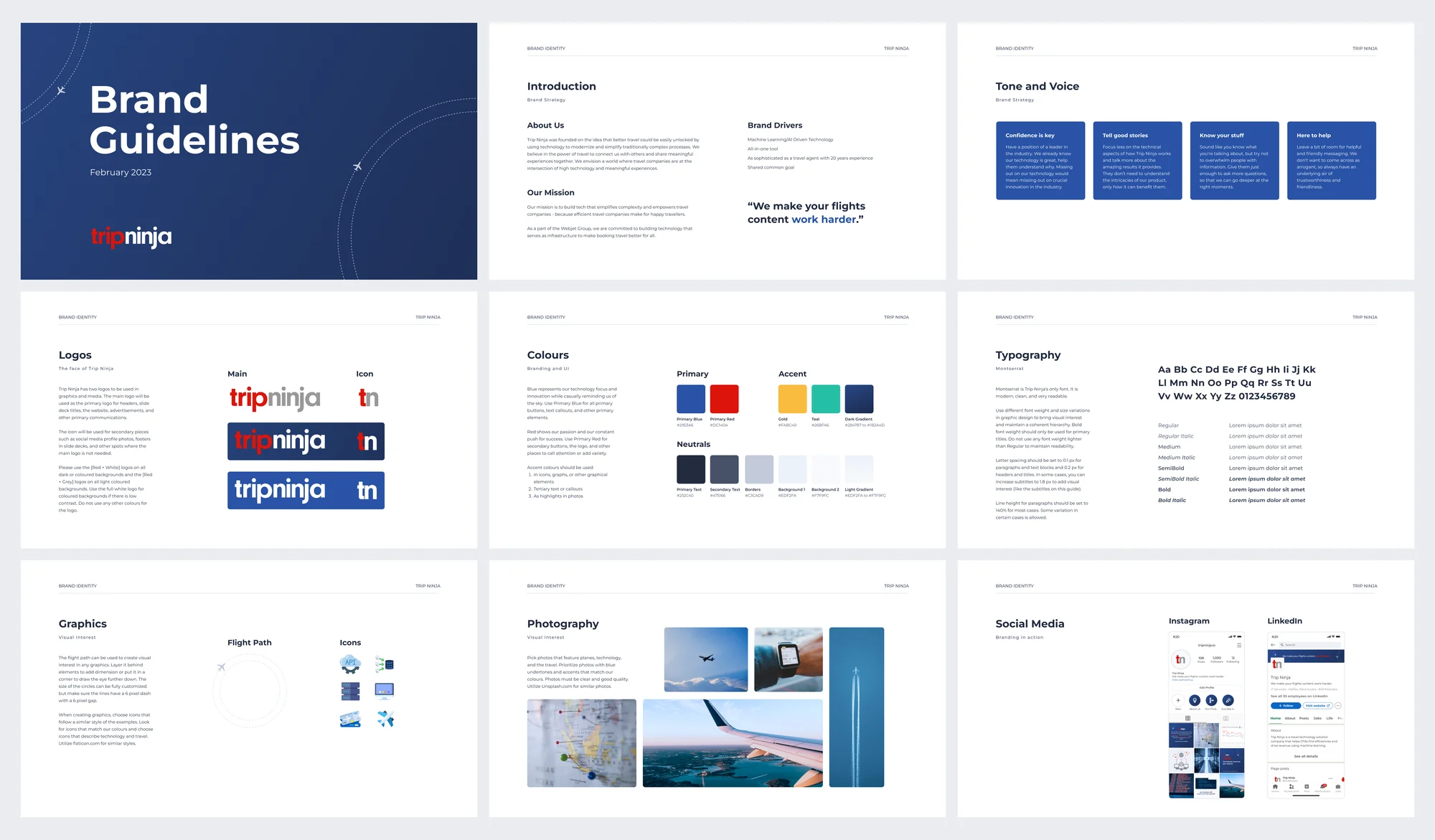Image resolution: width=1435 pixels, height=840 pixels.
Task: Pick the Teal accent swatch
Action: pyautogui.click(x=826, y=399)
